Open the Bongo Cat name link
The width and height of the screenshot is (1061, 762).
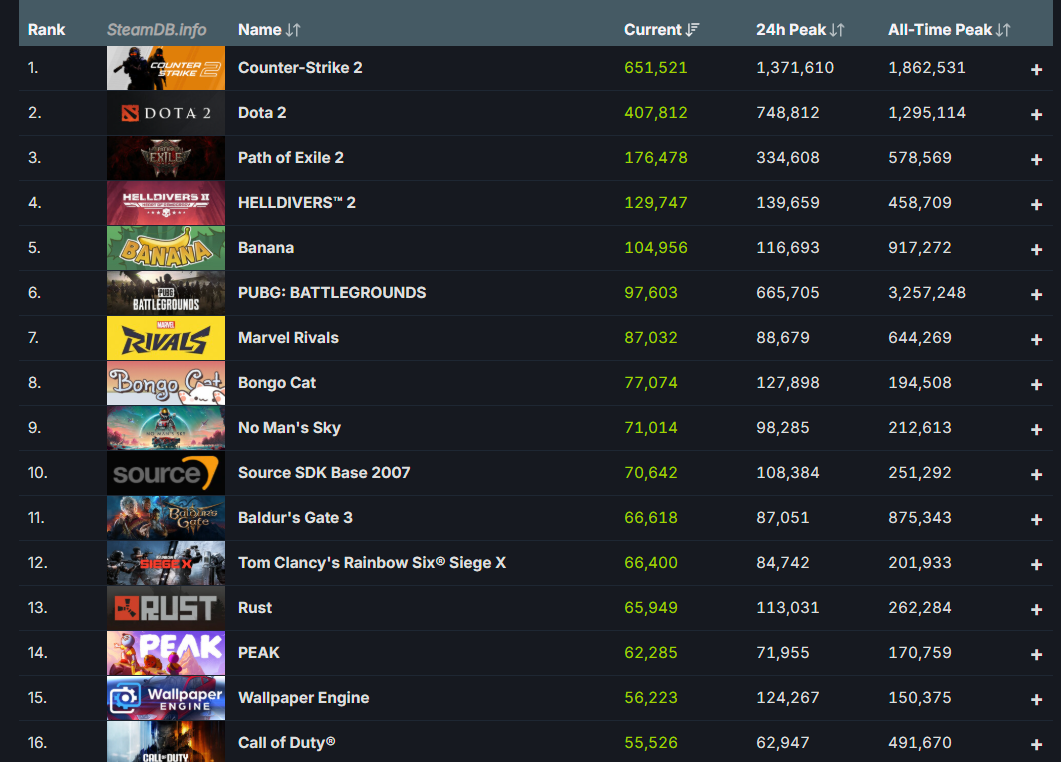[277, 382]
